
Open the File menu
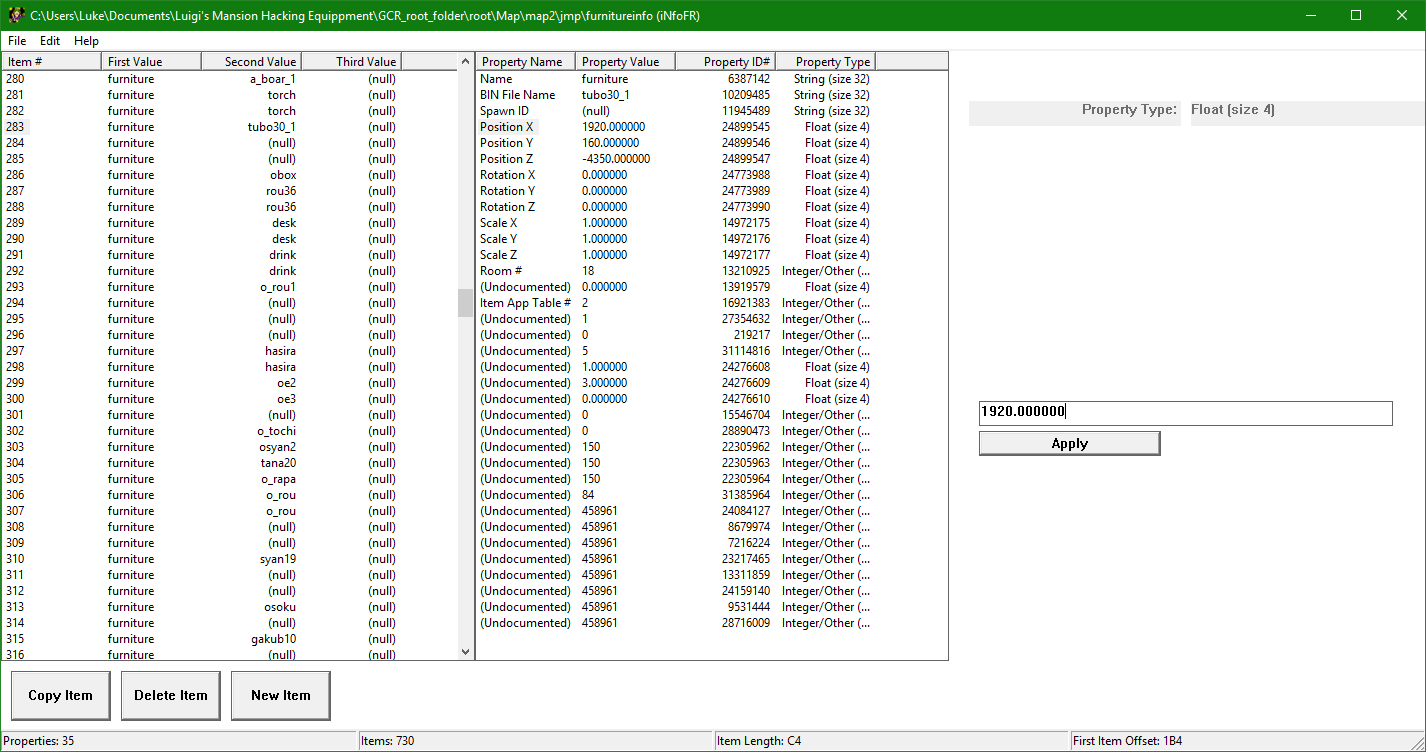point(17,41)
